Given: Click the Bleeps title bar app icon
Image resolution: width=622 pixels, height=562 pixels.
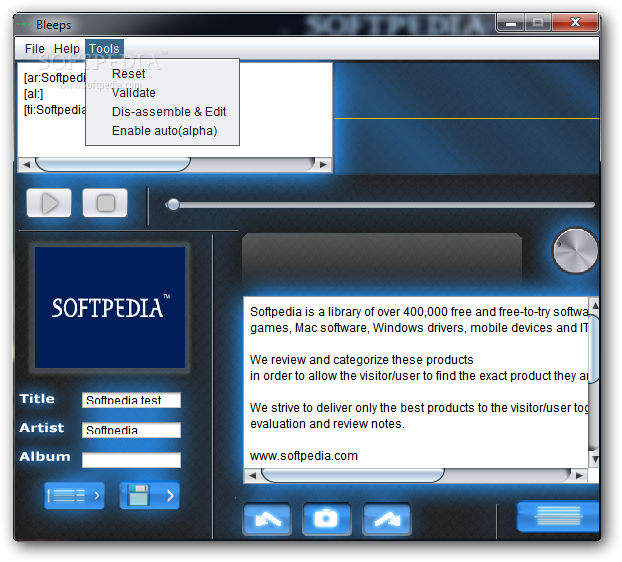Looking at the screenshot, I should coord(23,25).
